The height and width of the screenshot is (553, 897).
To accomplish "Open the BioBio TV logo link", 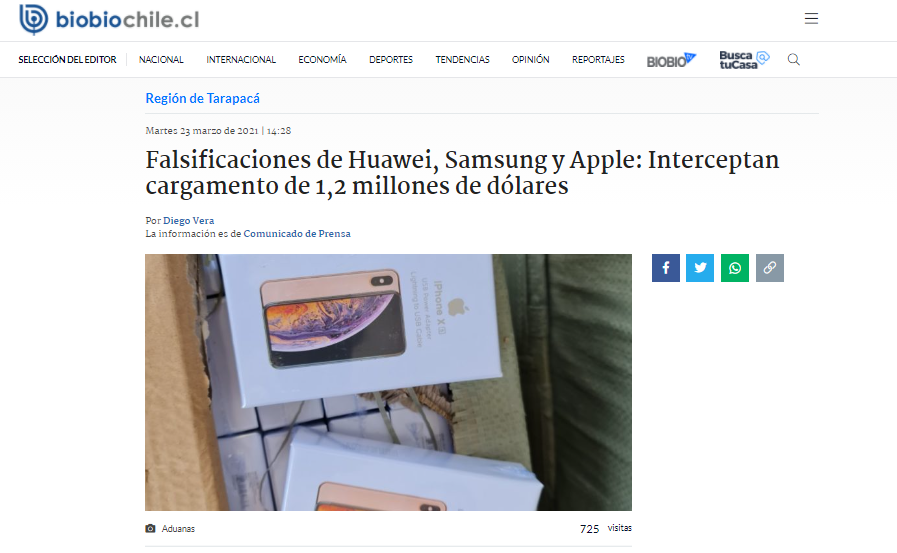I will 671,60.
